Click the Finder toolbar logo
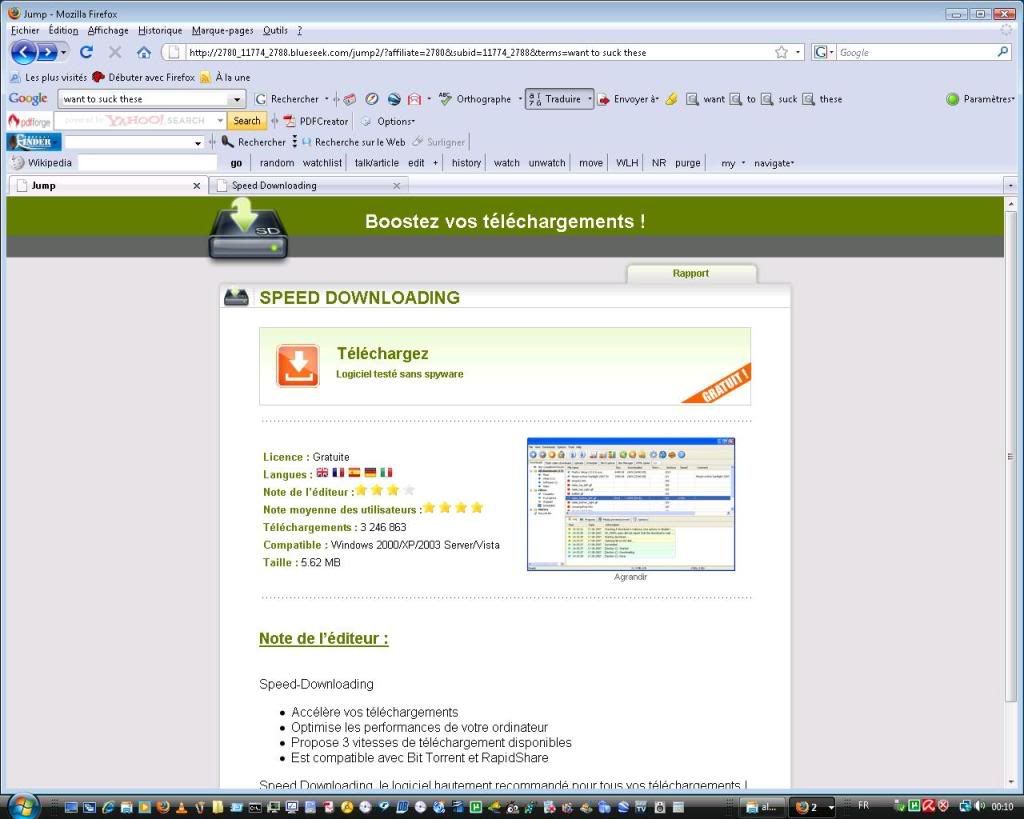This screenshot has width=1024, height=819. click(33, 142)
